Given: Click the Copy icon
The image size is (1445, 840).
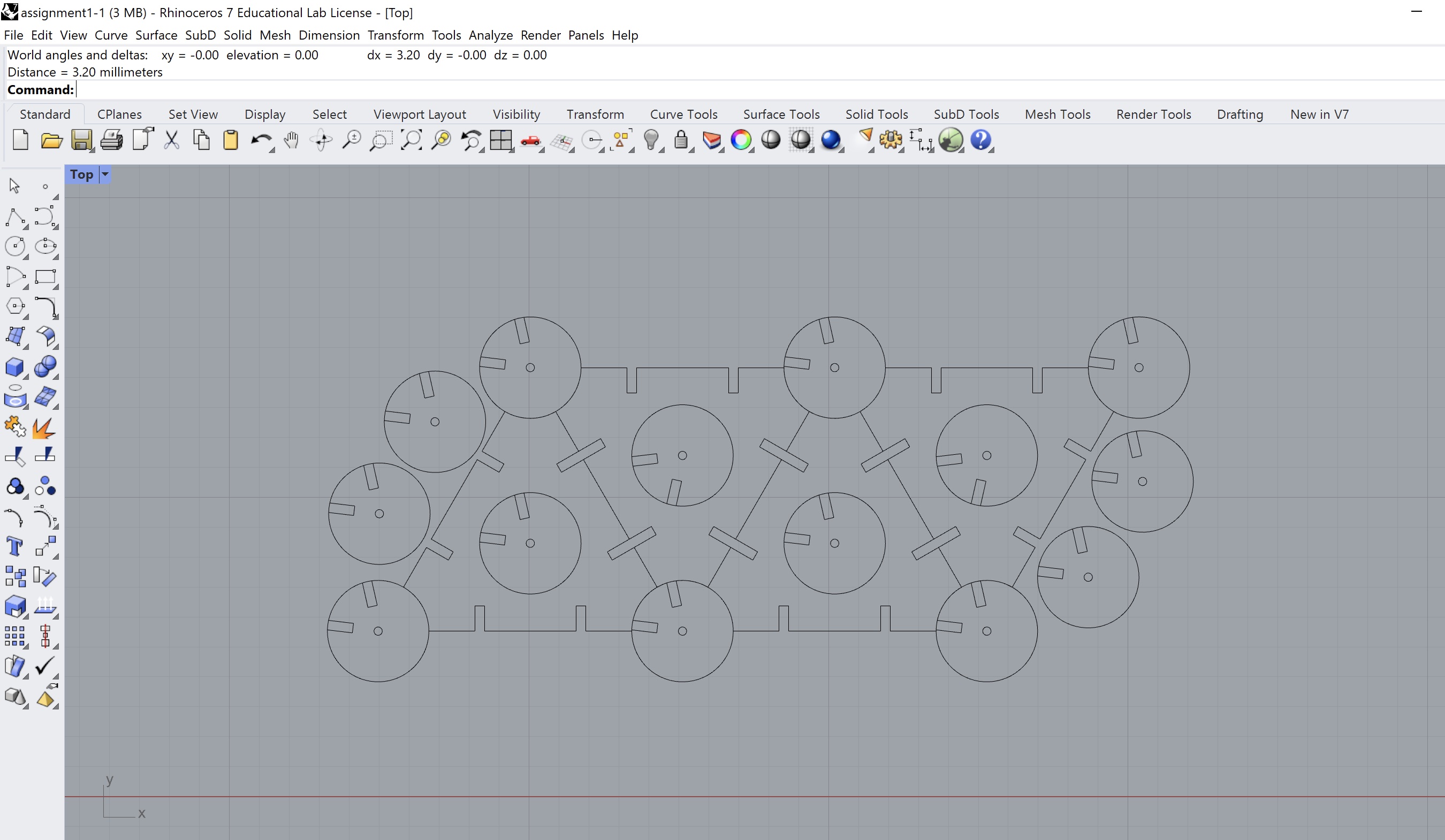Looking at the screenshot, I should (201, 140).
